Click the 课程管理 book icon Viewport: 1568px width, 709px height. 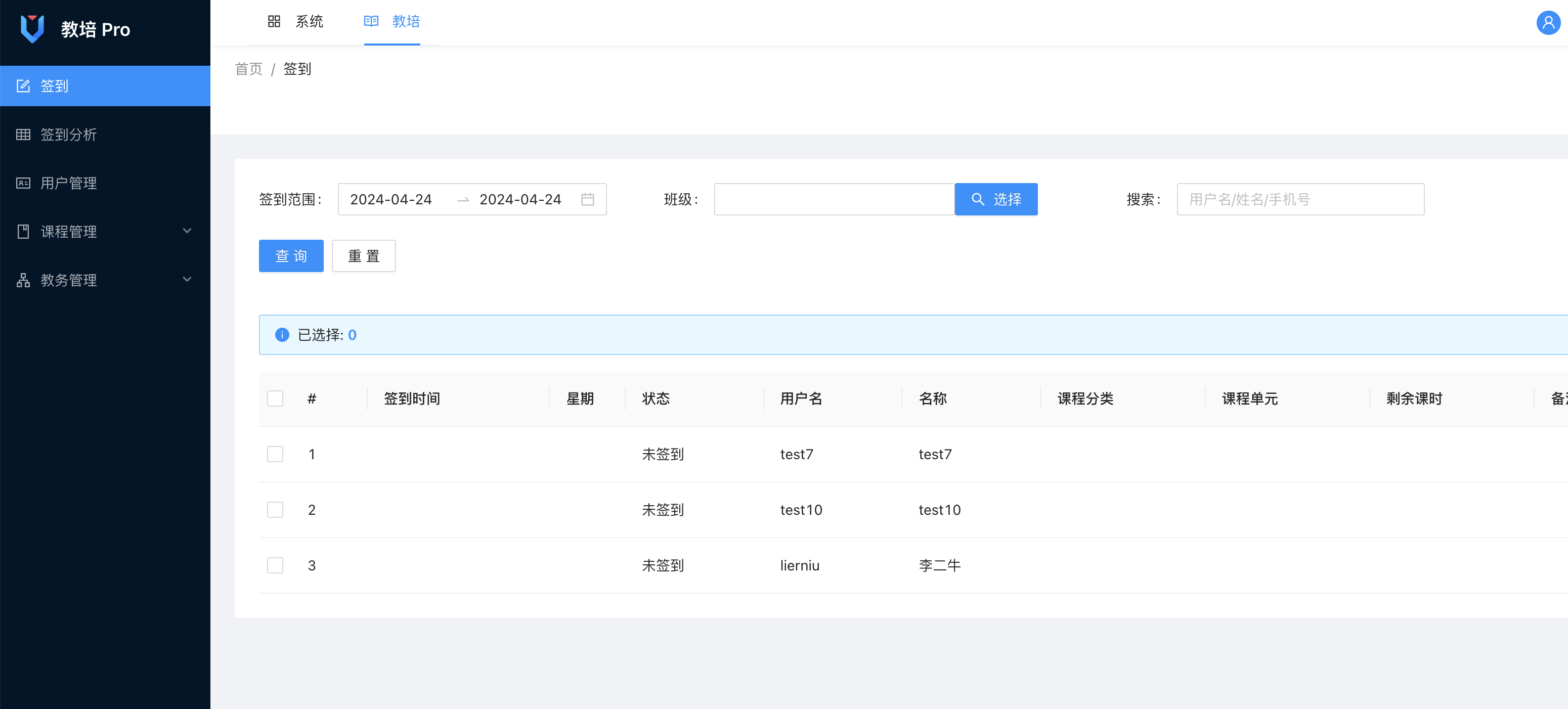click(23, 231)
